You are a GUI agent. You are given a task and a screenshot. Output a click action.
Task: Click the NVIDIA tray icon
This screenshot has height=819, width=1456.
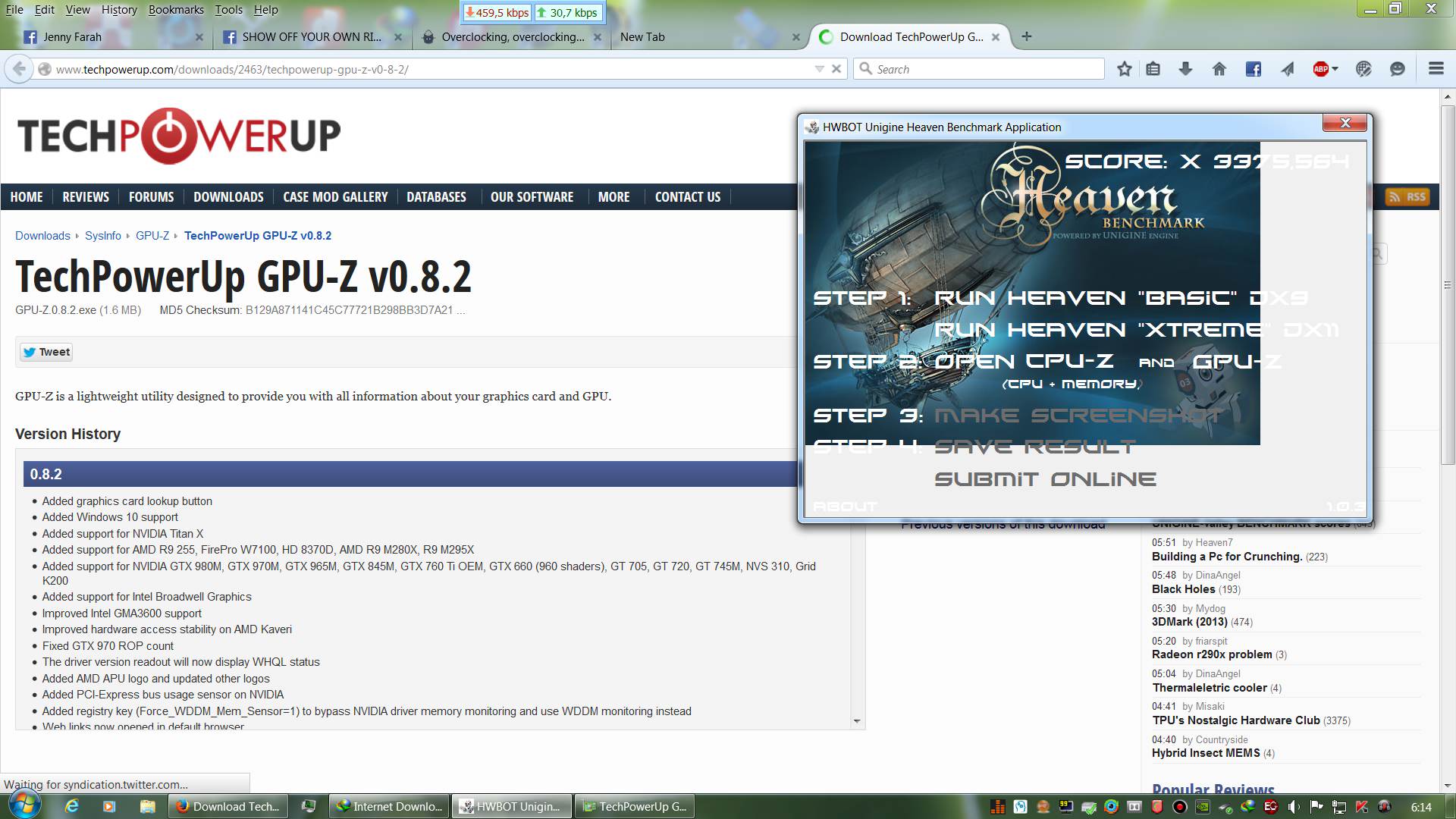click(1203, 807)
